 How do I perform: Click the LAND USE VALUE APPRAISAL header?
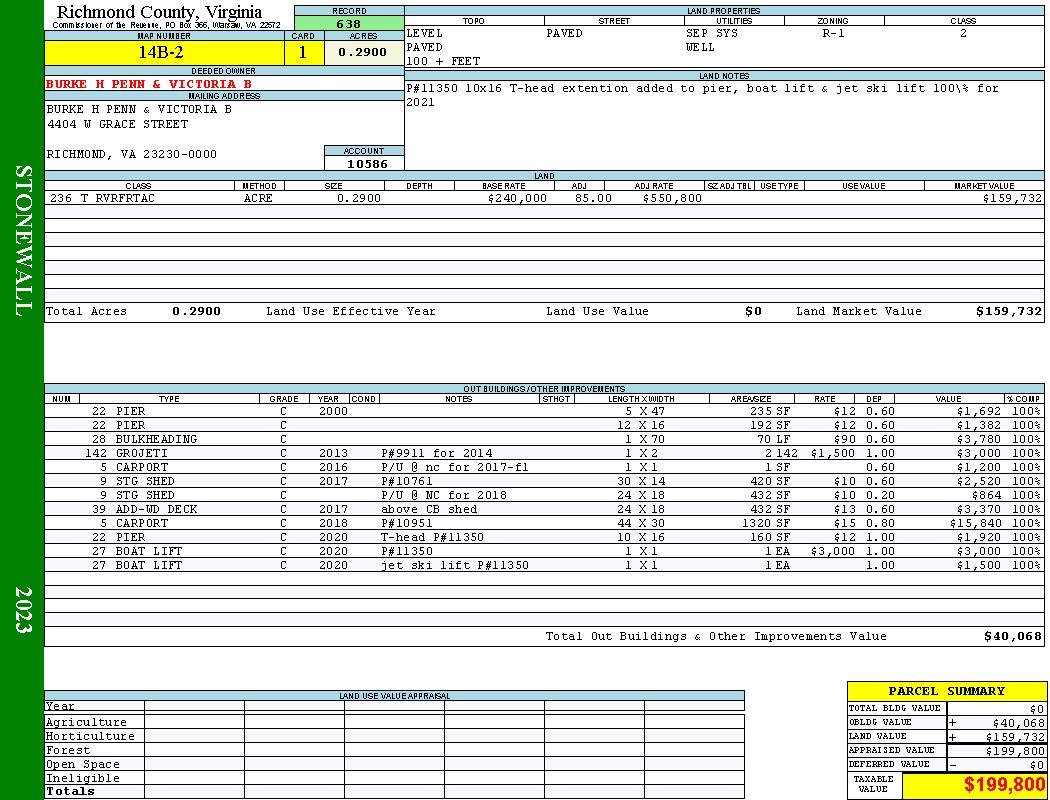pyautogui.click(x=394, y=696)
